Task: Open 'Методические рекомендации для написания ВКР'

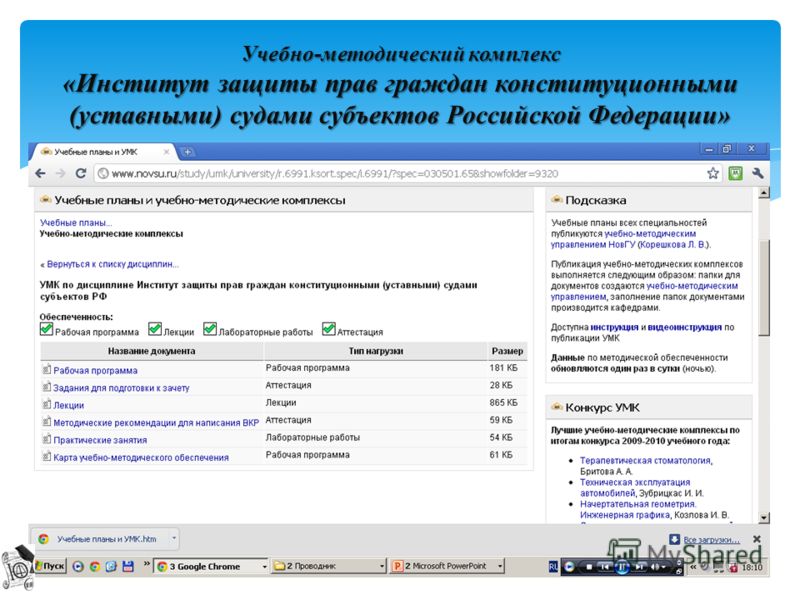Action: (x=156, y=422)
